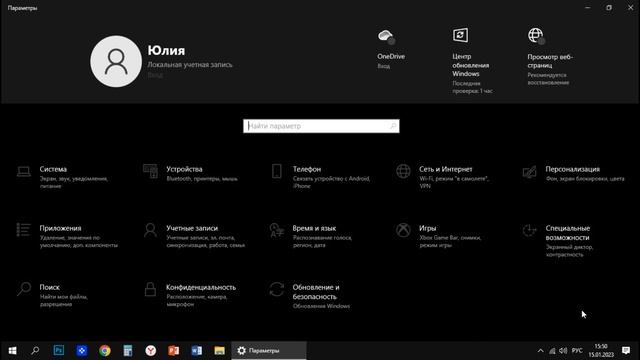Click the Локальная учетная запись text
This screenshot has width=640, height=360.
190,64
